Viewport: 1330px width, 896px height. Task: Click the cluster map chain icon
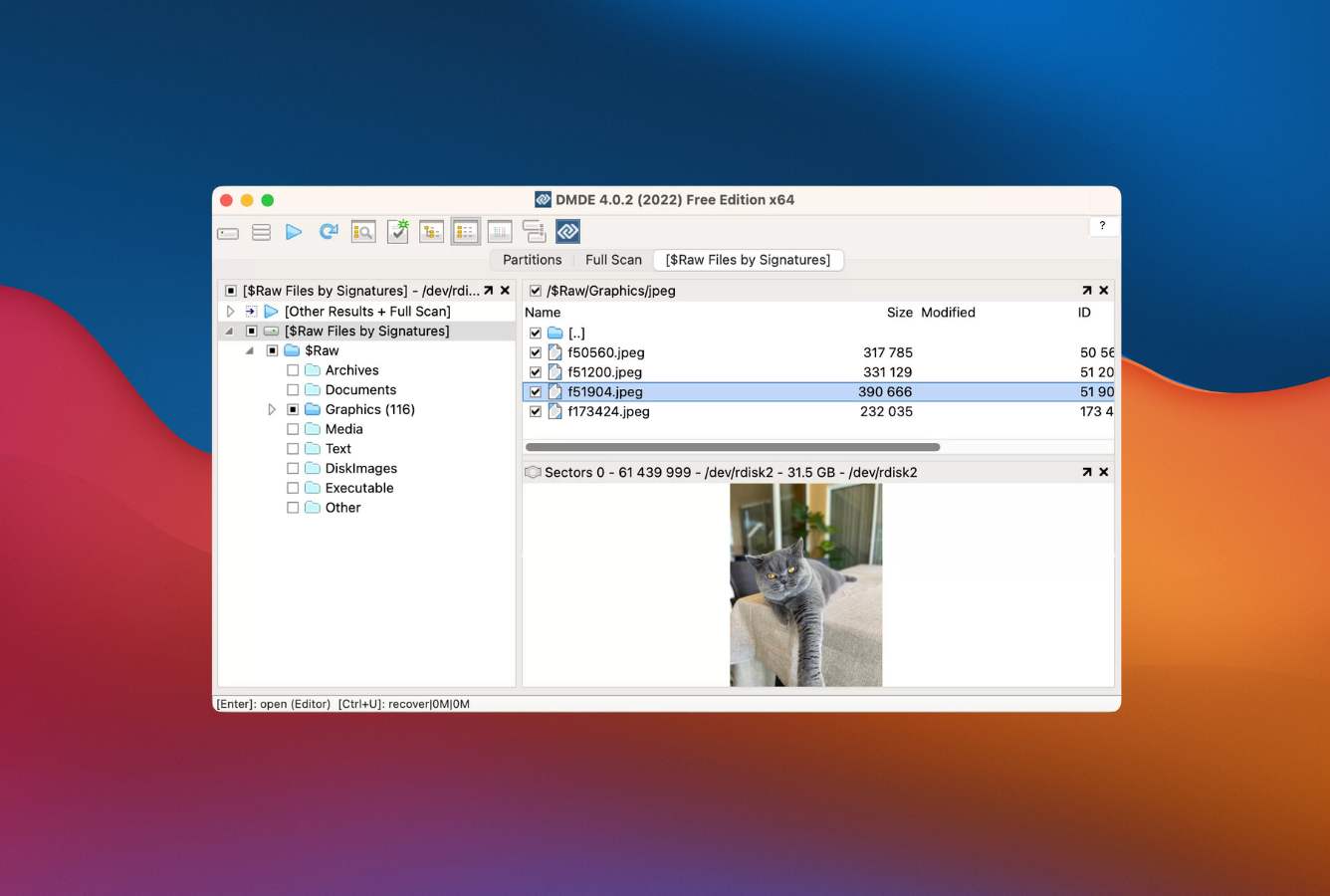[534, 232]
